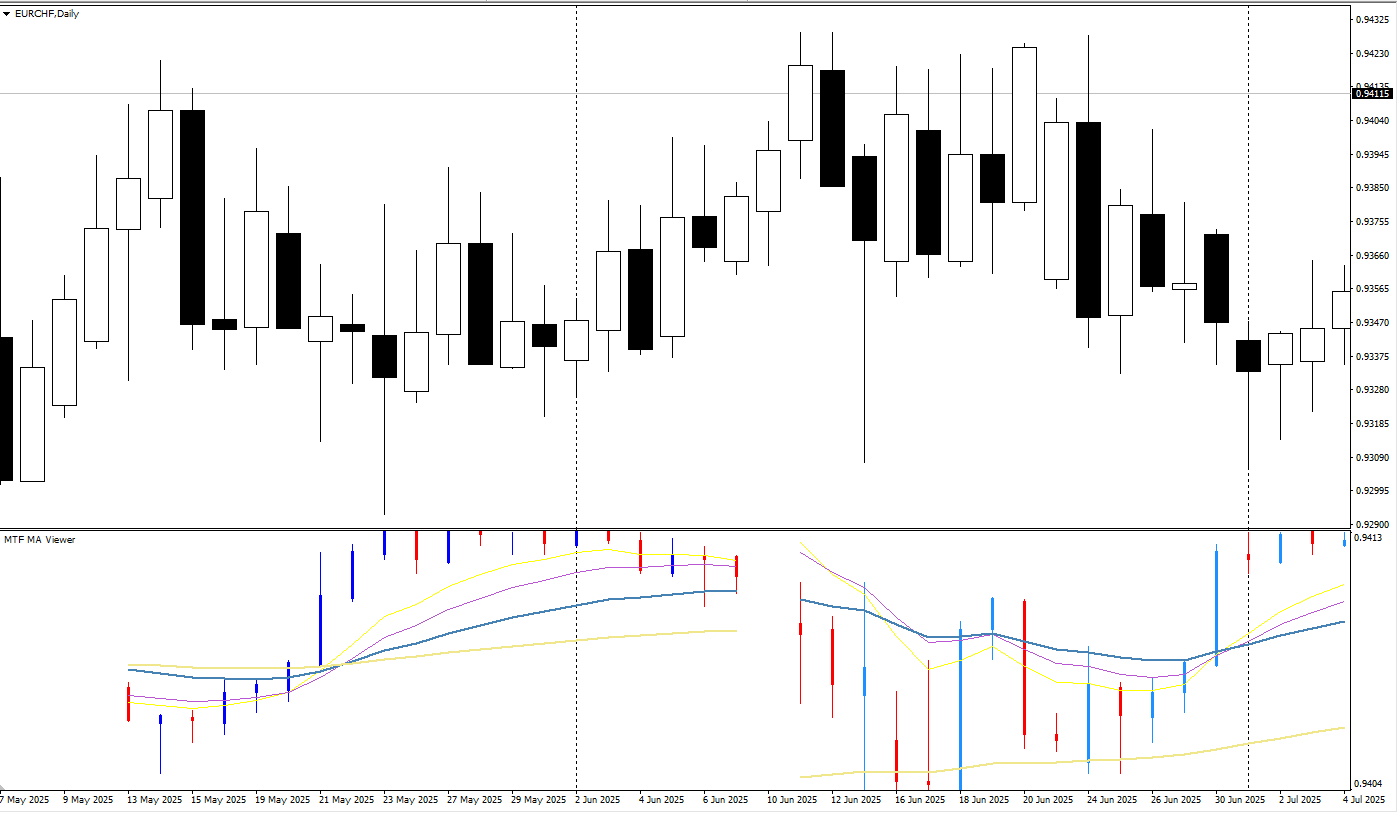Viewport: 1397px width, 813px height.
Task: Click the 13 May 2025 date label
Action: coord(153,800)
